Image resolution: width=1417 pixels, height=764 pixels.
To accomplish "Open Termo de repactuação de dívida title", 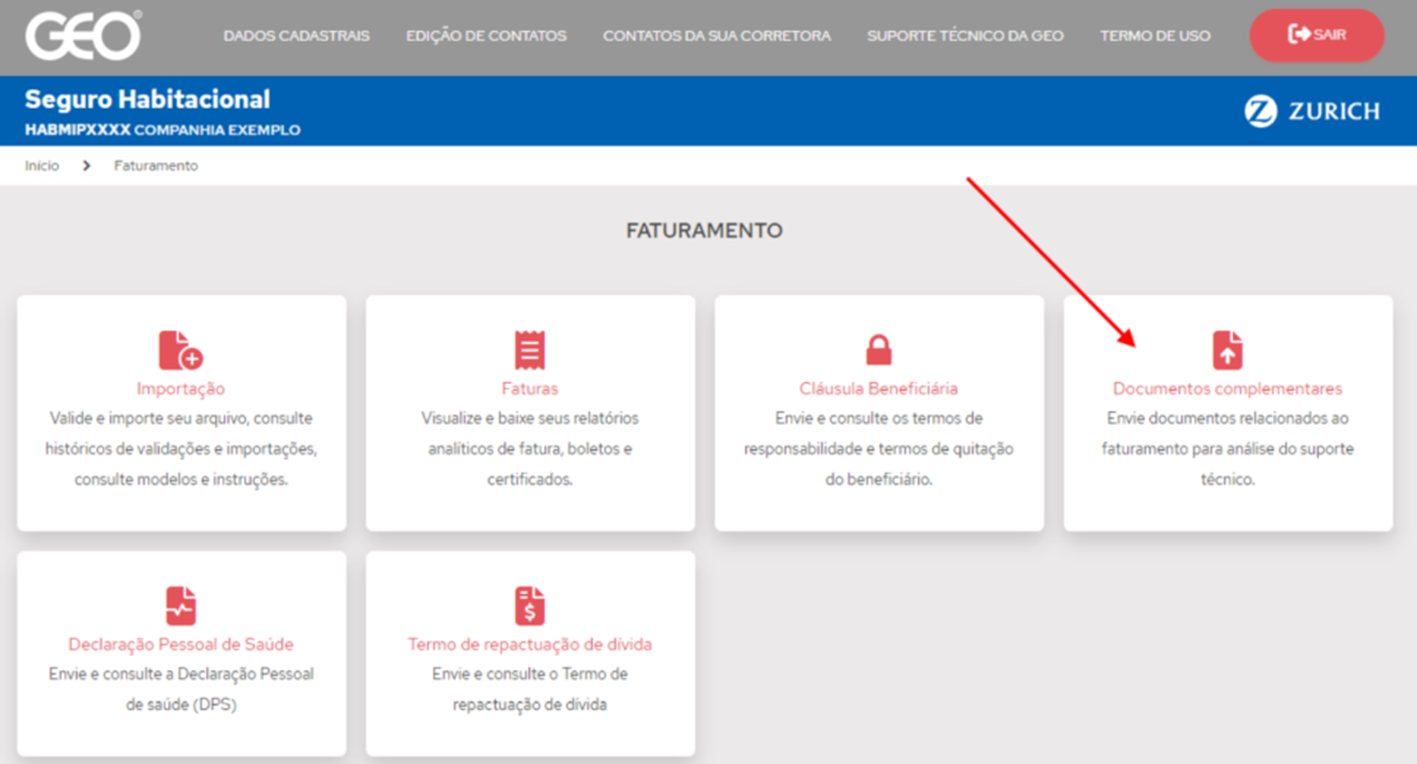I will tap(530, 645).
